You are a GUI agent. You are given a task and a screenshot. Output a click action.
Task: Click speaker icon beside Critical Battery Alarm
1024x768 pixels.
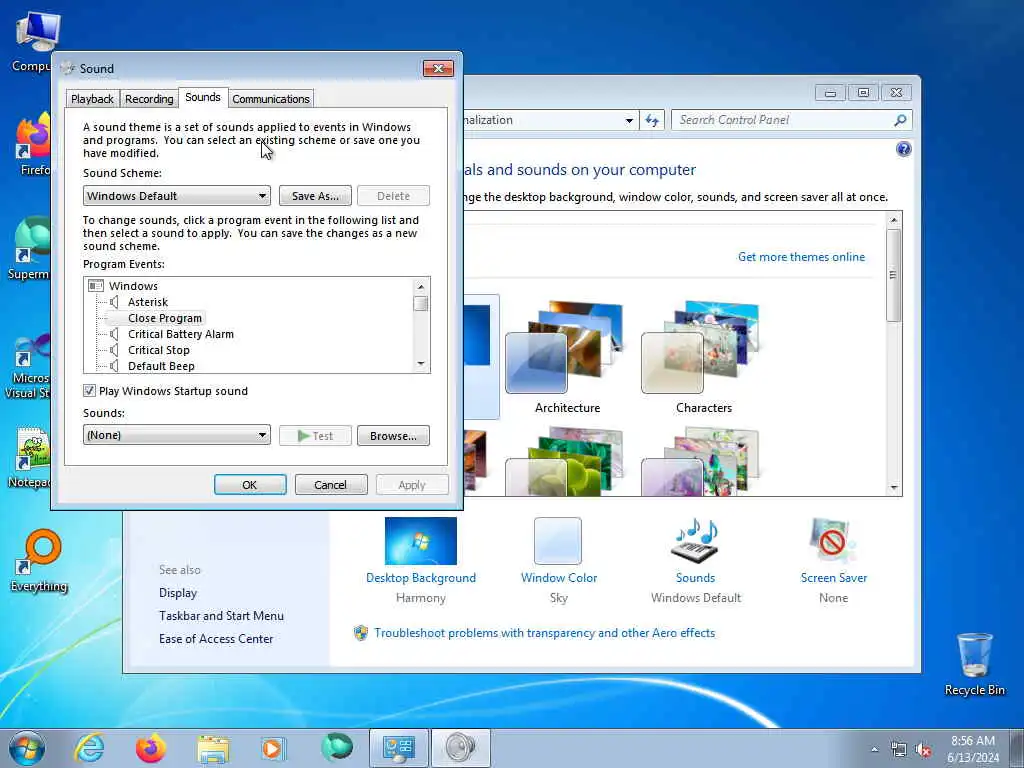114,334
